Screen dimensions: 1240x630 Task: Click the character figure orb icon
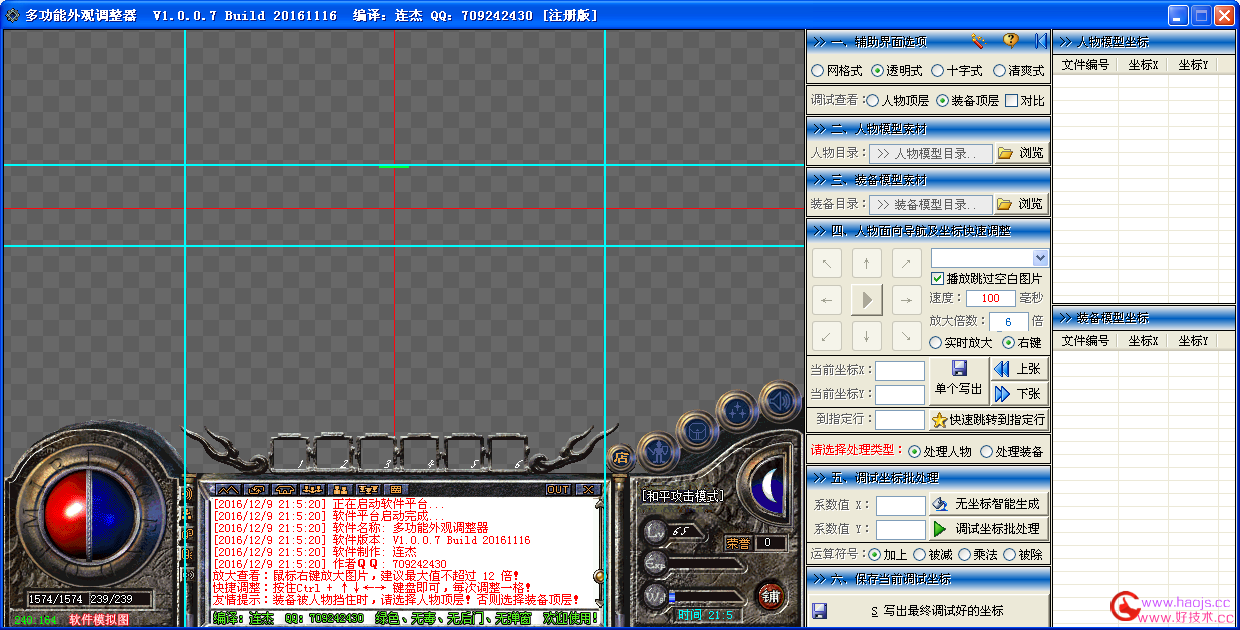(x=657, y=455)
